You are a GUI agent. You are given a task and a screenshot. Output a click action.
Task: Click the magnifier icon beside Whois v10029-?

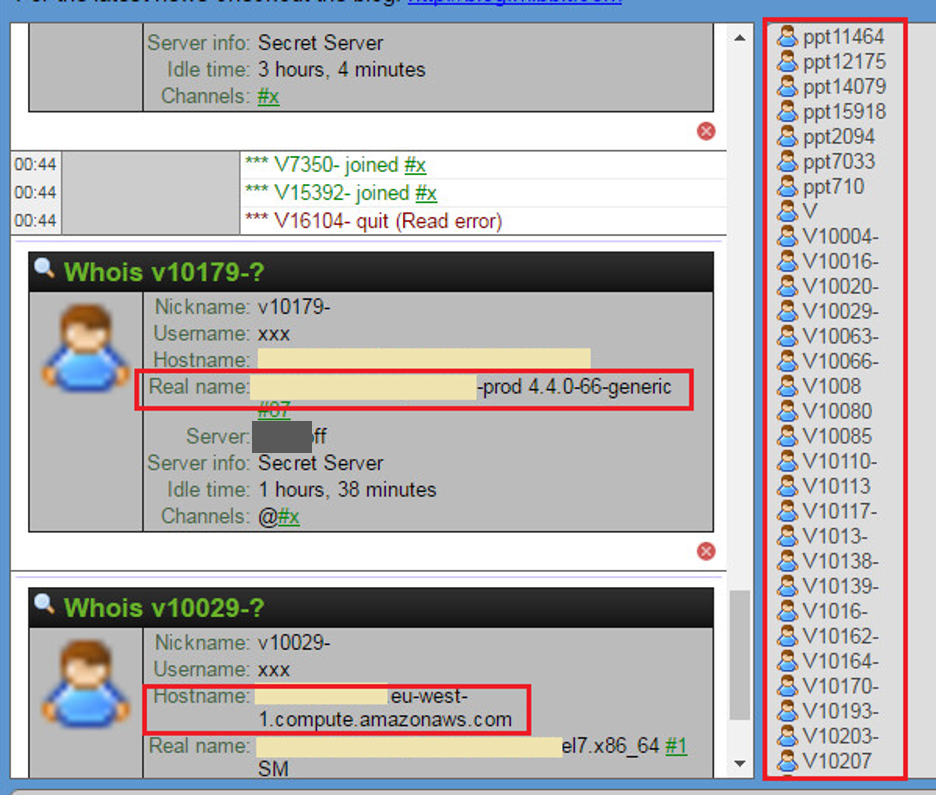coord(44,604)
